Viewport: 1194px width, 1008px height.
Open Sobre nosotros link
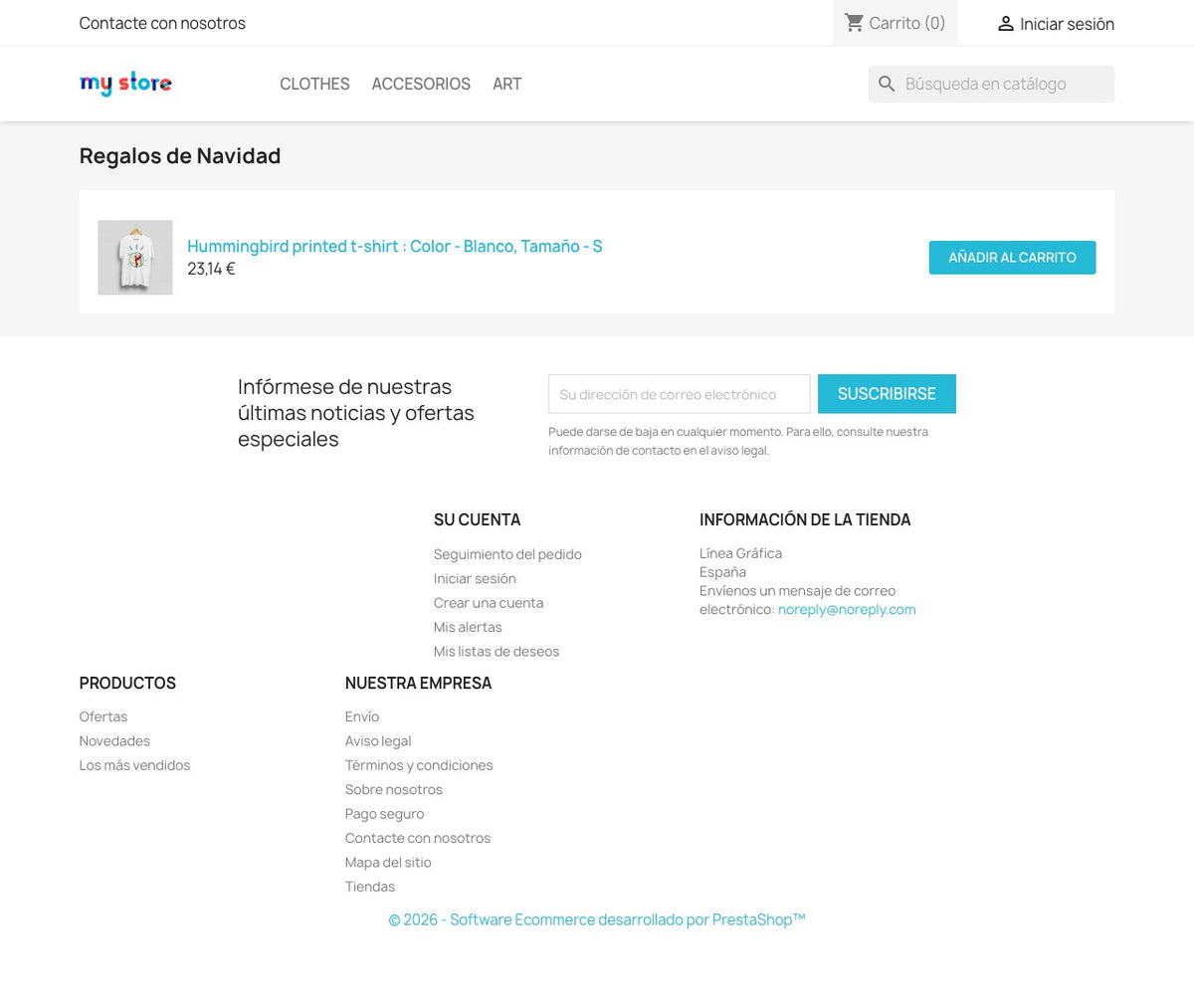tap(394, 790)
